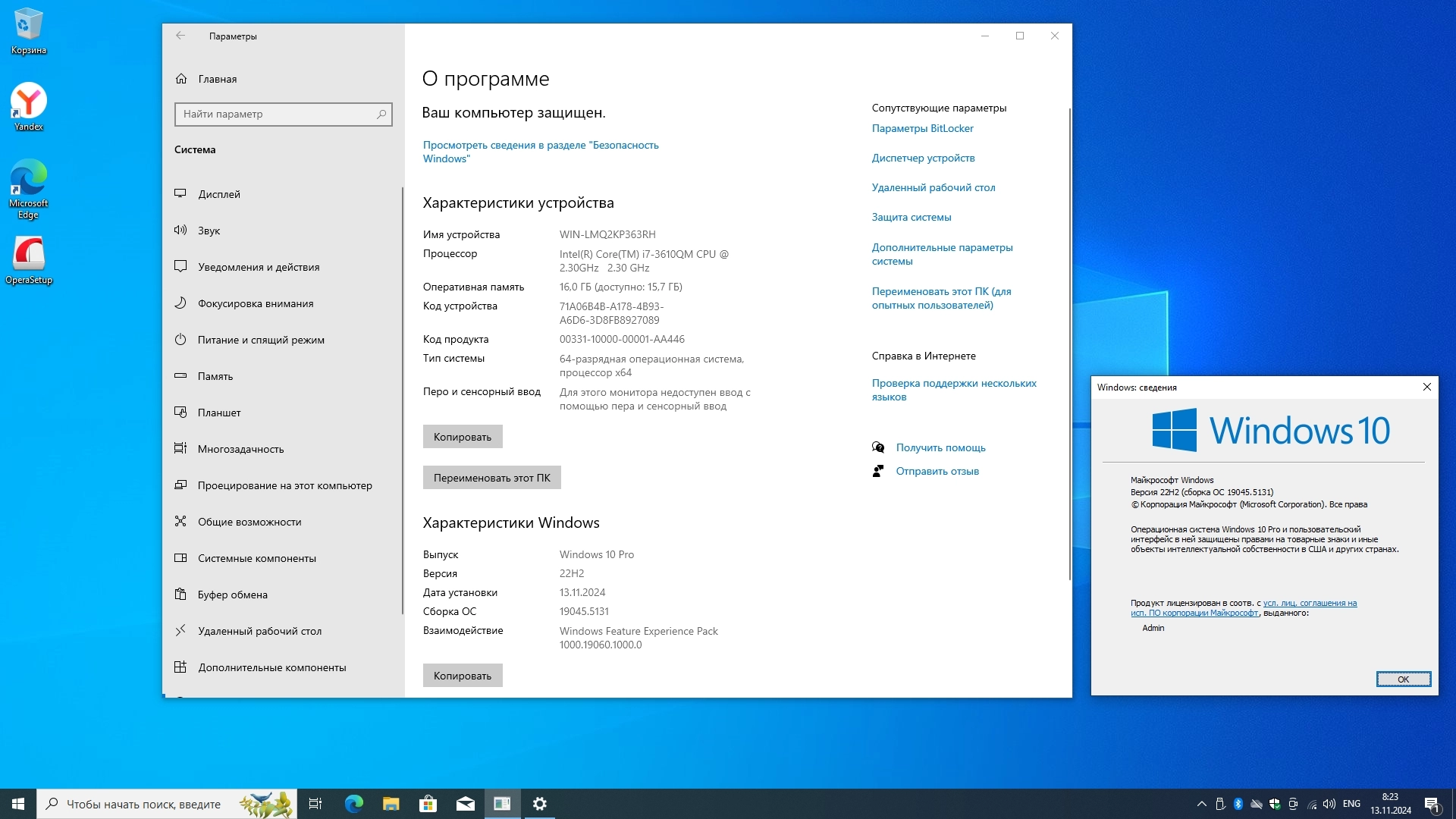The width and height of the screenshot is (1456, 819).
Task: Click the Find a setting (Найти параметр) search box
Action: [278, 114]
